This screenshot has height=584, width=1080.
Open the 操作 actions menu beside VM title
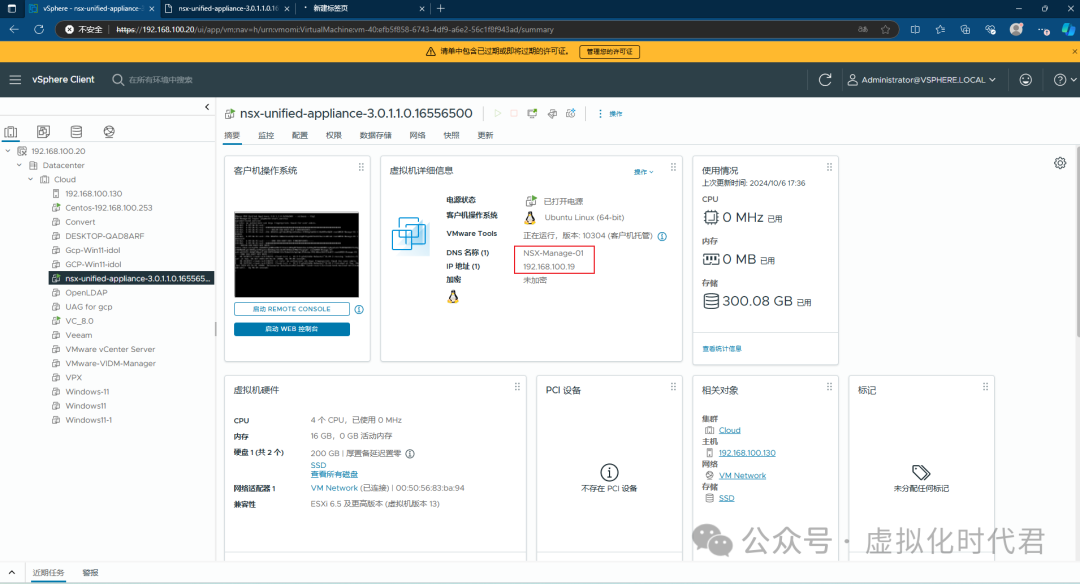pos(610,114)
